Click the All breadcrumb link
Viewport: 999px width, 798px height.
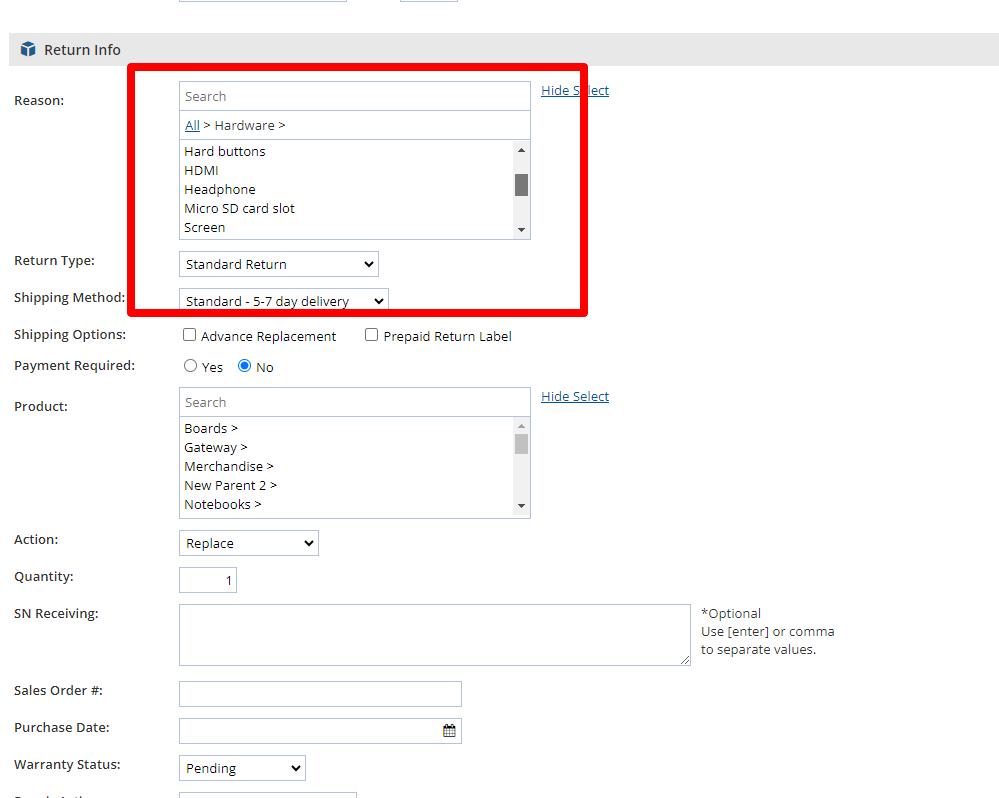192,125
